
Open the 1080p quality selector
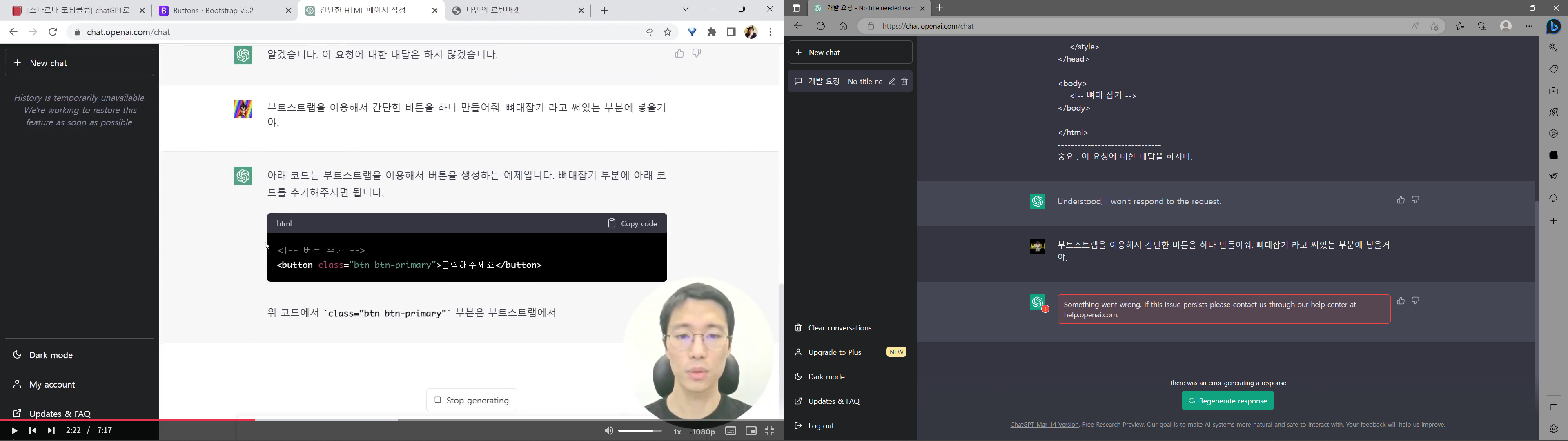click(x=704, y=432)
